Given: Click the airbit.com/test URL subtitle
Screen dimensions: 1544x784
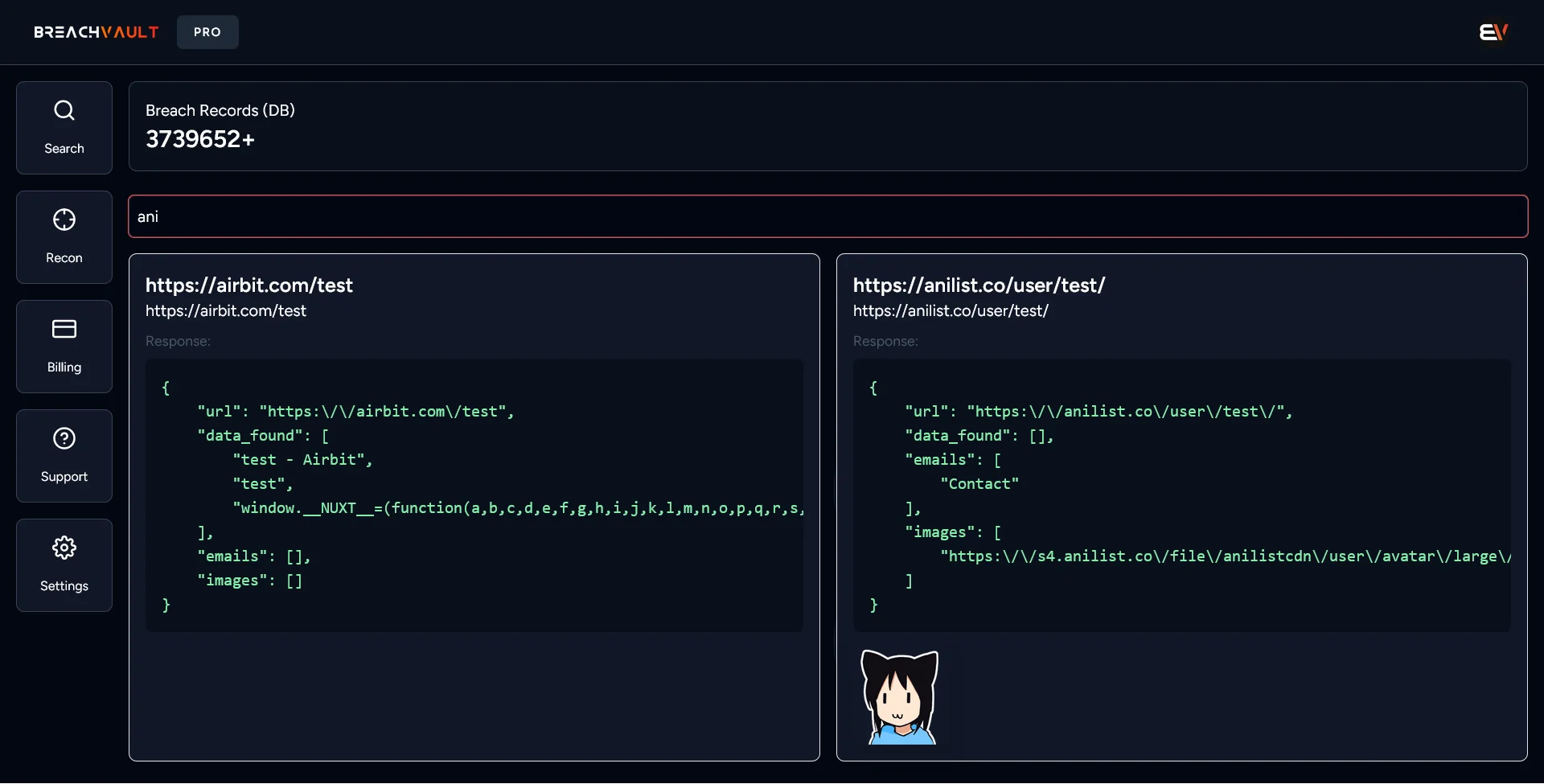Looking at the screenshot, I should click(226, 310).
